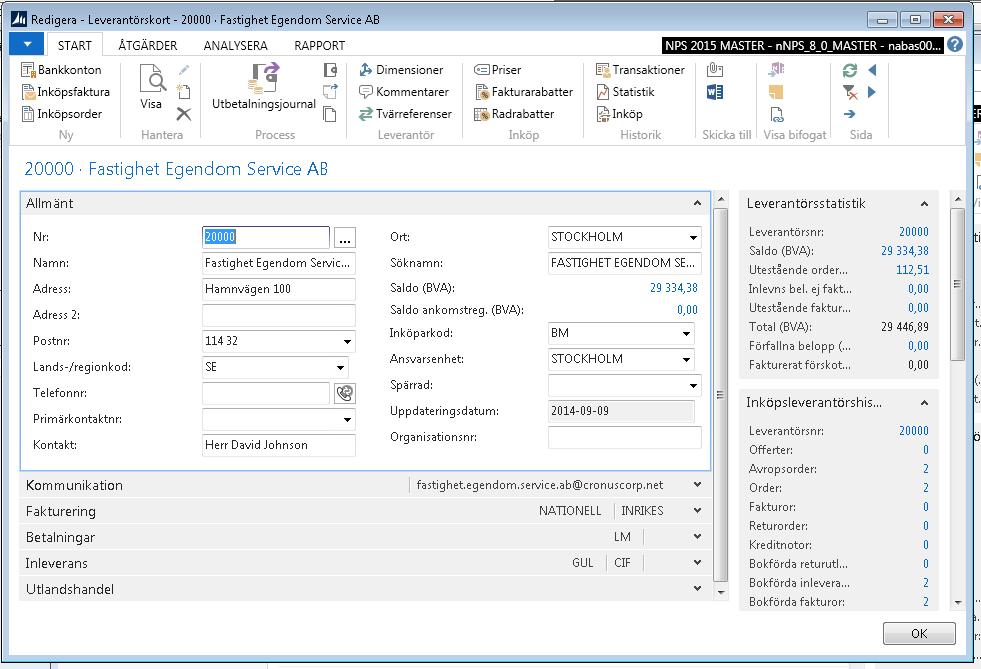Click the Go to arrow icon in Sida

pyautogui.click(x=850, y=114)
